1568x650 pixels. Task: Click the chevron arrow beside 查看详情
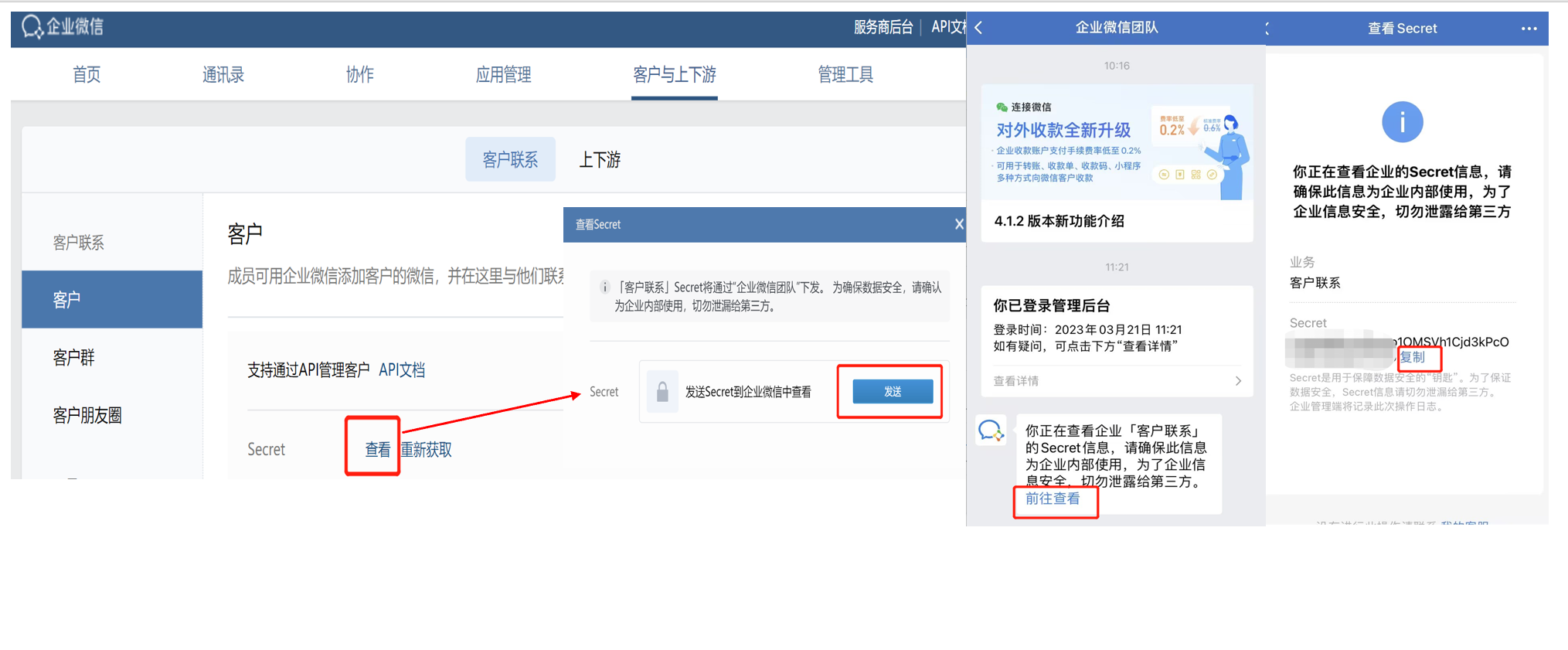click(x=1238, y=381)
